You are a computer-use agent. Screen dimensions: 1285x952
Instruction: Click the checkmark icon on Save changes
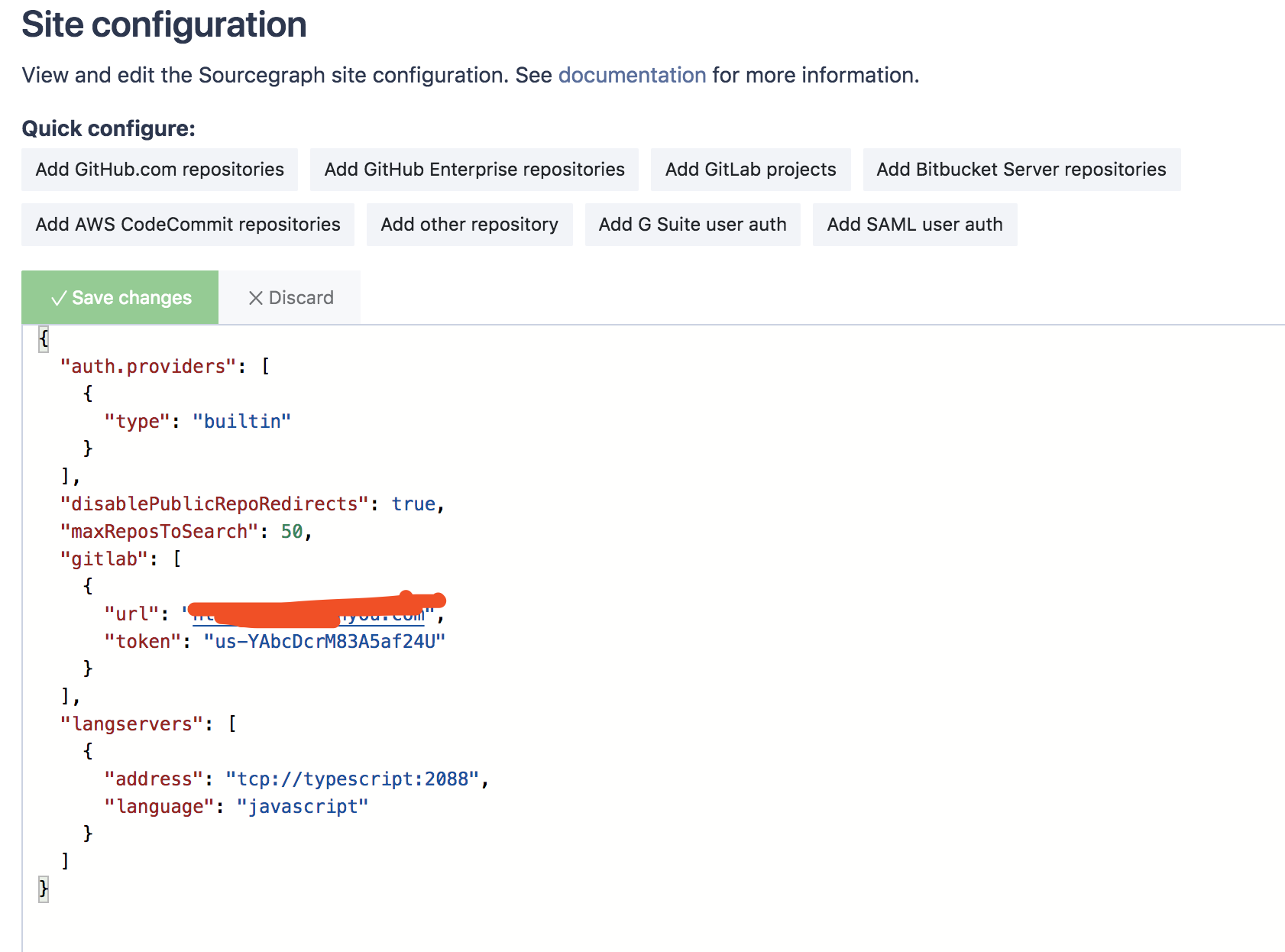pos(58,298)
